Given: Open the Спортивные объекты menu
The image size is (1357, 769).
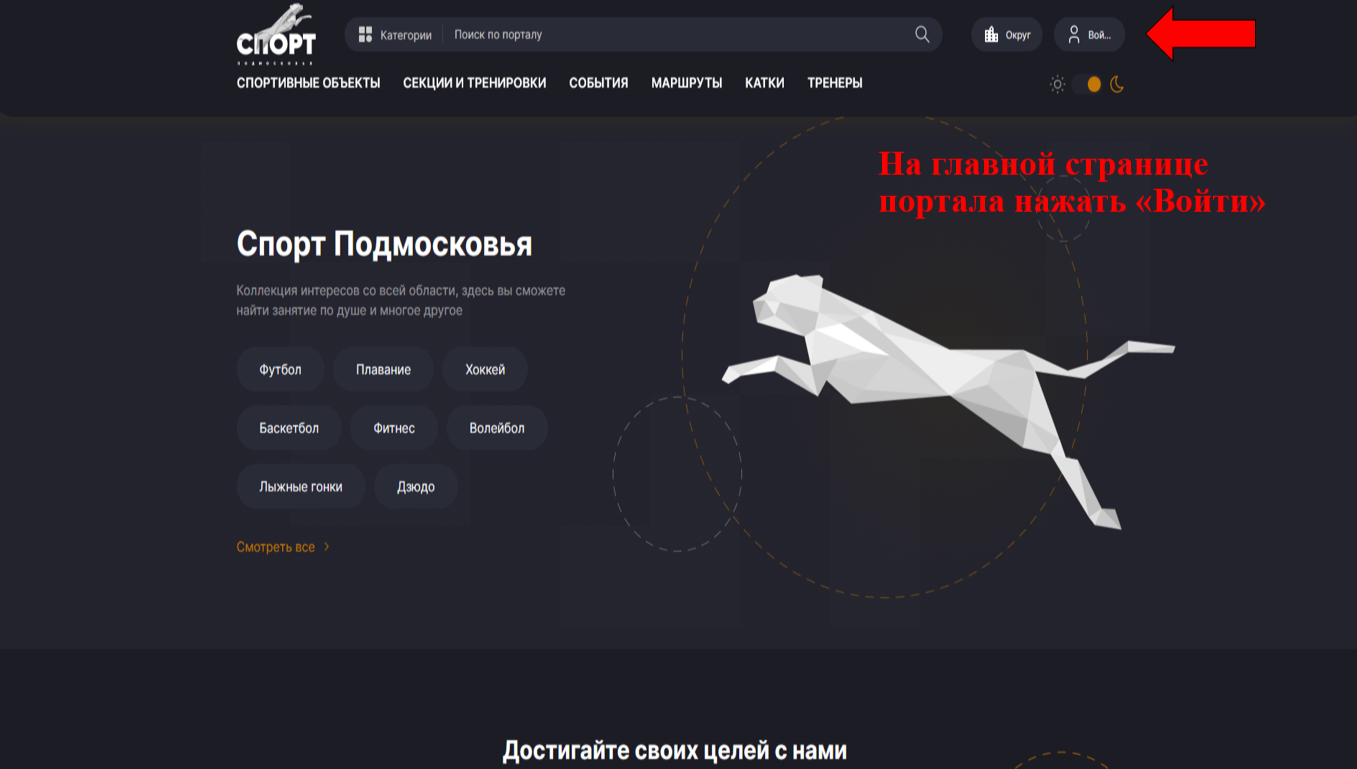Looking at the screenshot, I should [x=308, y=83].
